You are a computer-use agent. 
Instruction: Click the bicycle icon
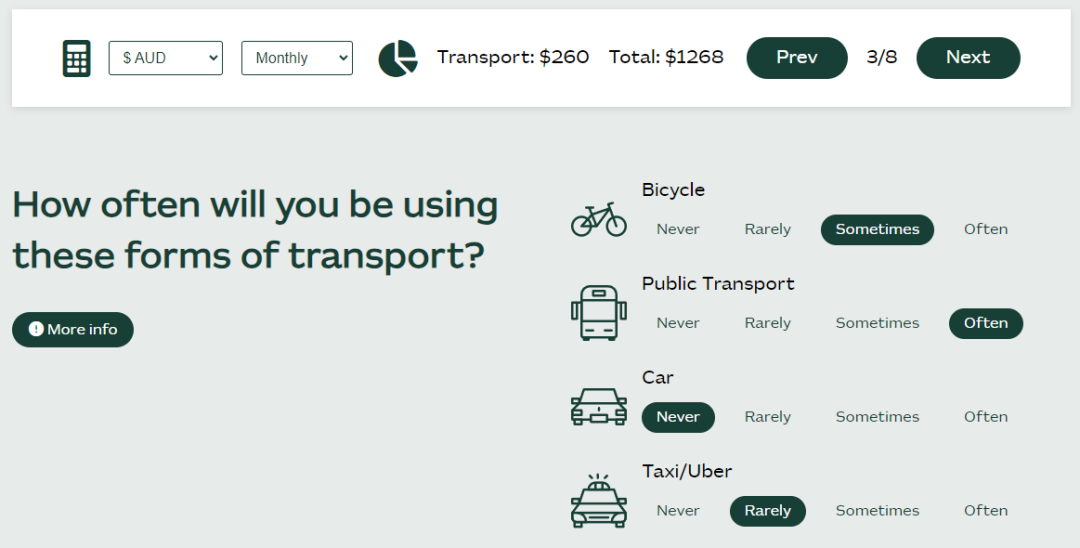click(599, 219)
